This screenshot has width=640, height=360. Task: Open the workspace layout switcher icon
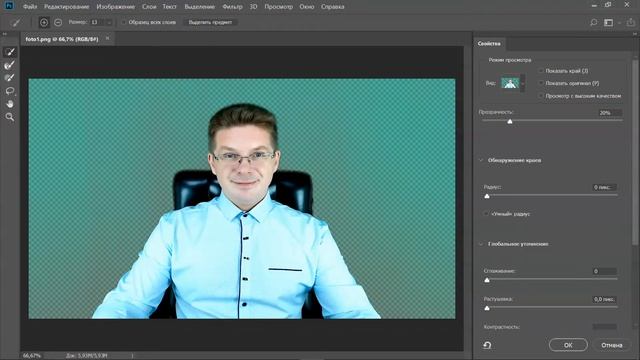pyautogui.click(x=609, y=22)
